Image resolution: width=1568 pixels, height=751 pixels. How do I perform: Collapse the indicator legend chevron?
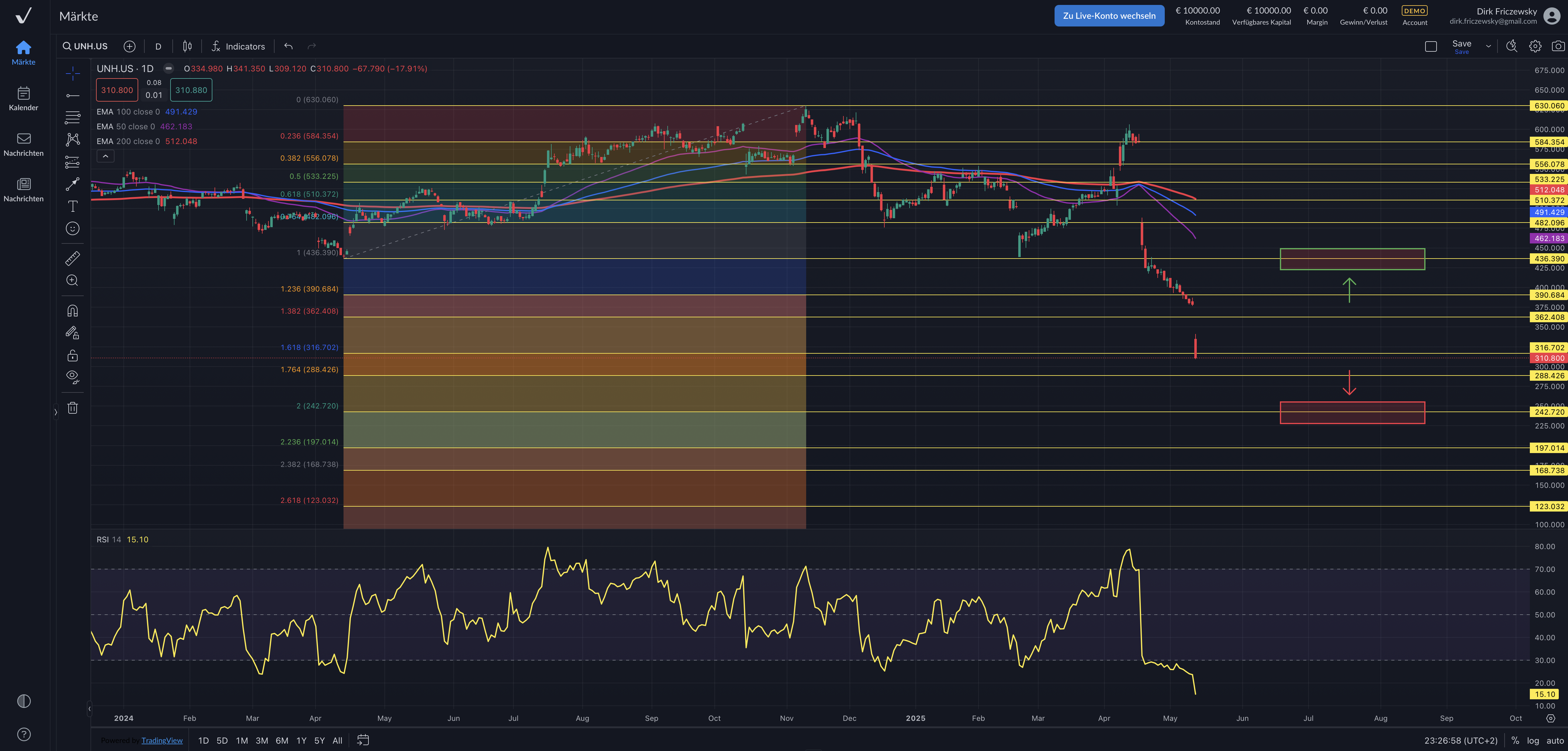click(105, 156)
